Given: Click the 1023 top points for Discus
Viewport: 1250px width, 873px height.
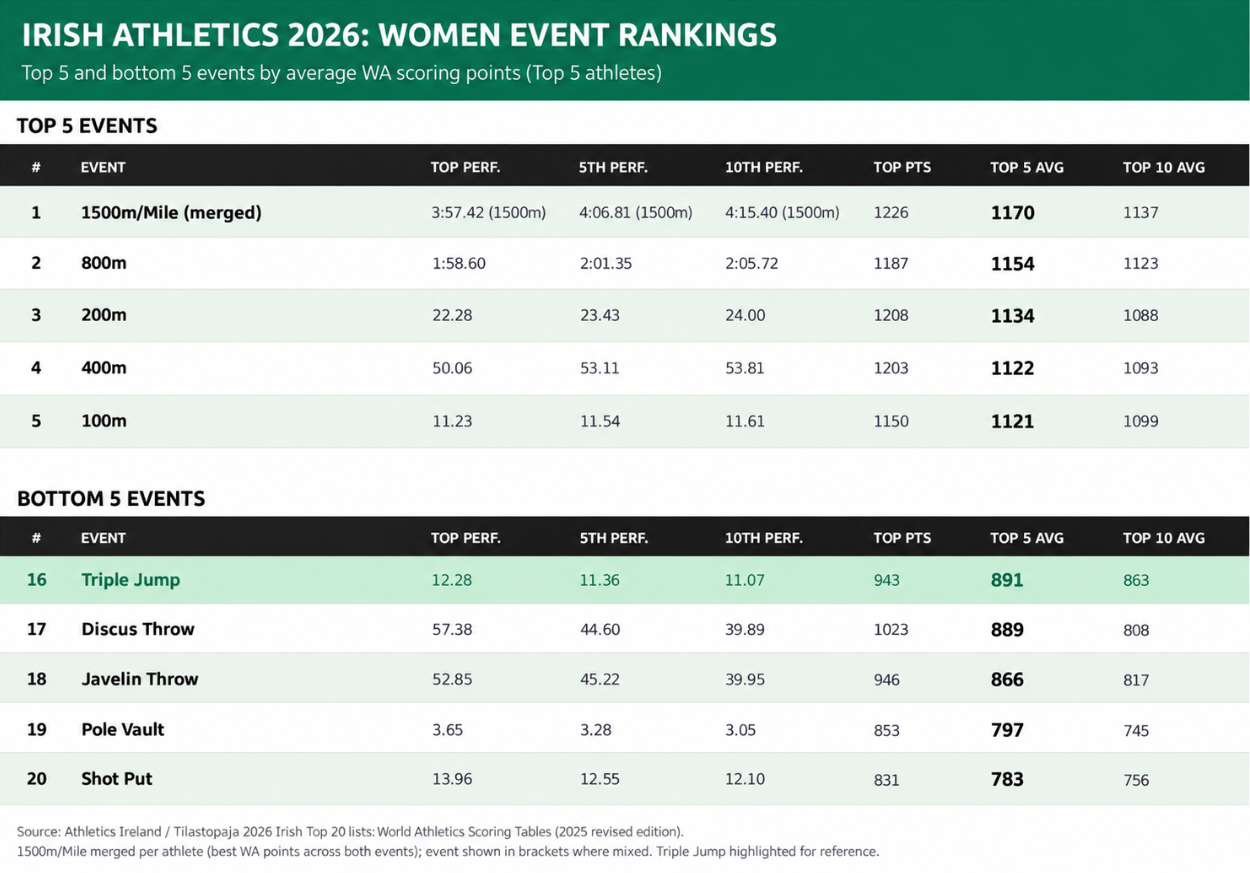Looking at the screenshot, I should pos(891,630).
